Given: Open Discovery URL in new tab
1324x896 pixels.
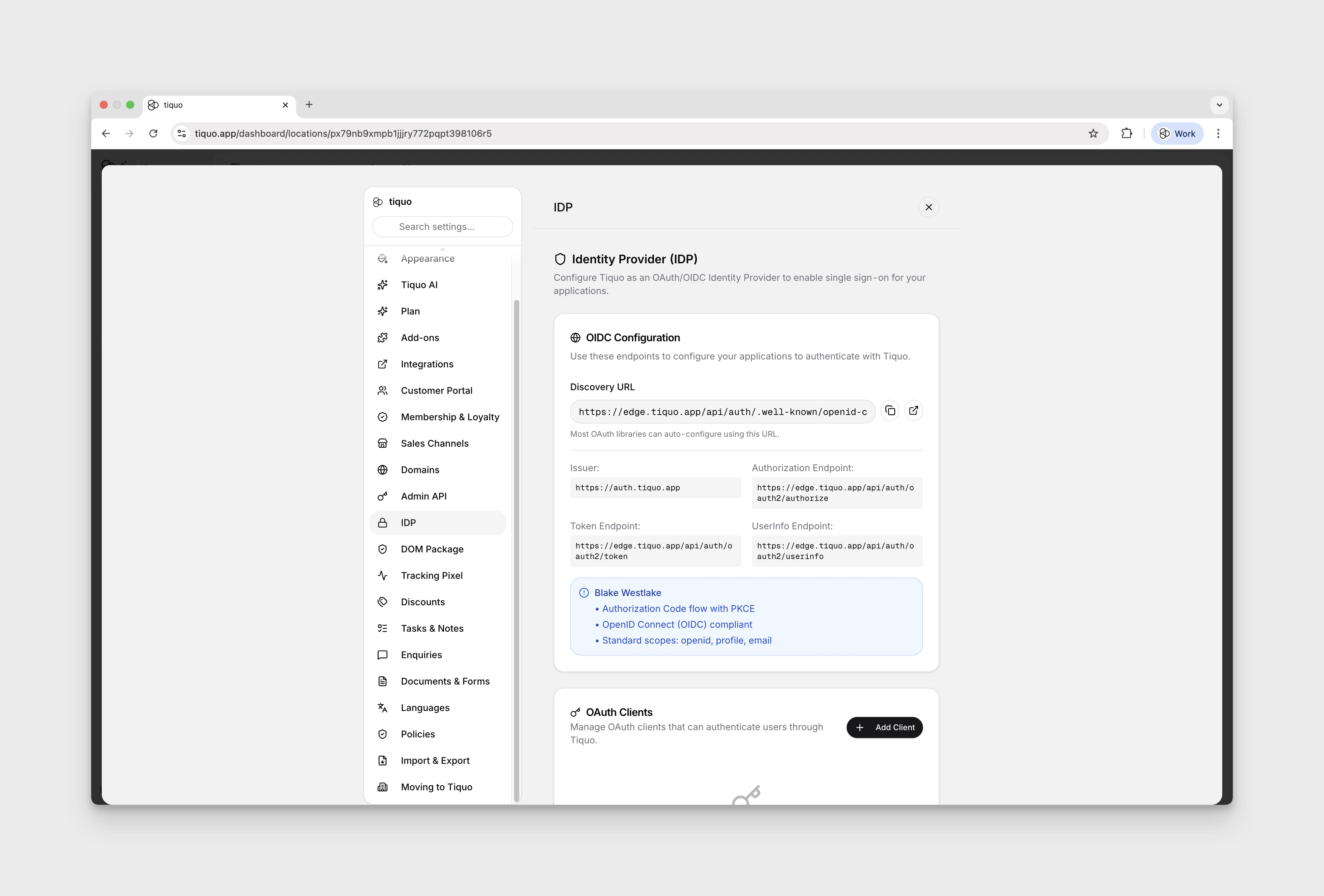Looking at the screenshot, I should click(x=913, y=411).
